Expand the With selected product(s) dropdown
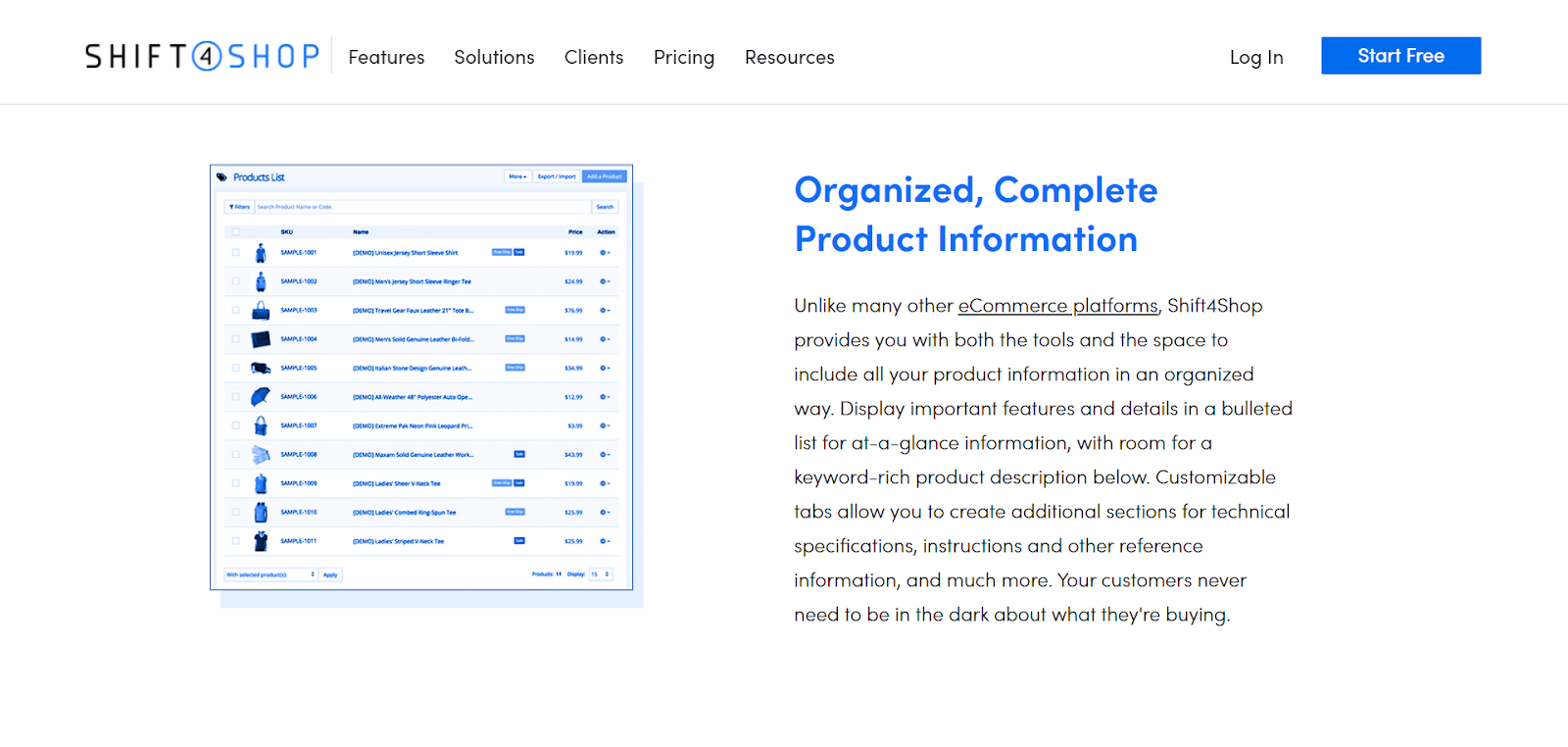The width and height of the screenshot is (1568, 747). click(271, 574)
